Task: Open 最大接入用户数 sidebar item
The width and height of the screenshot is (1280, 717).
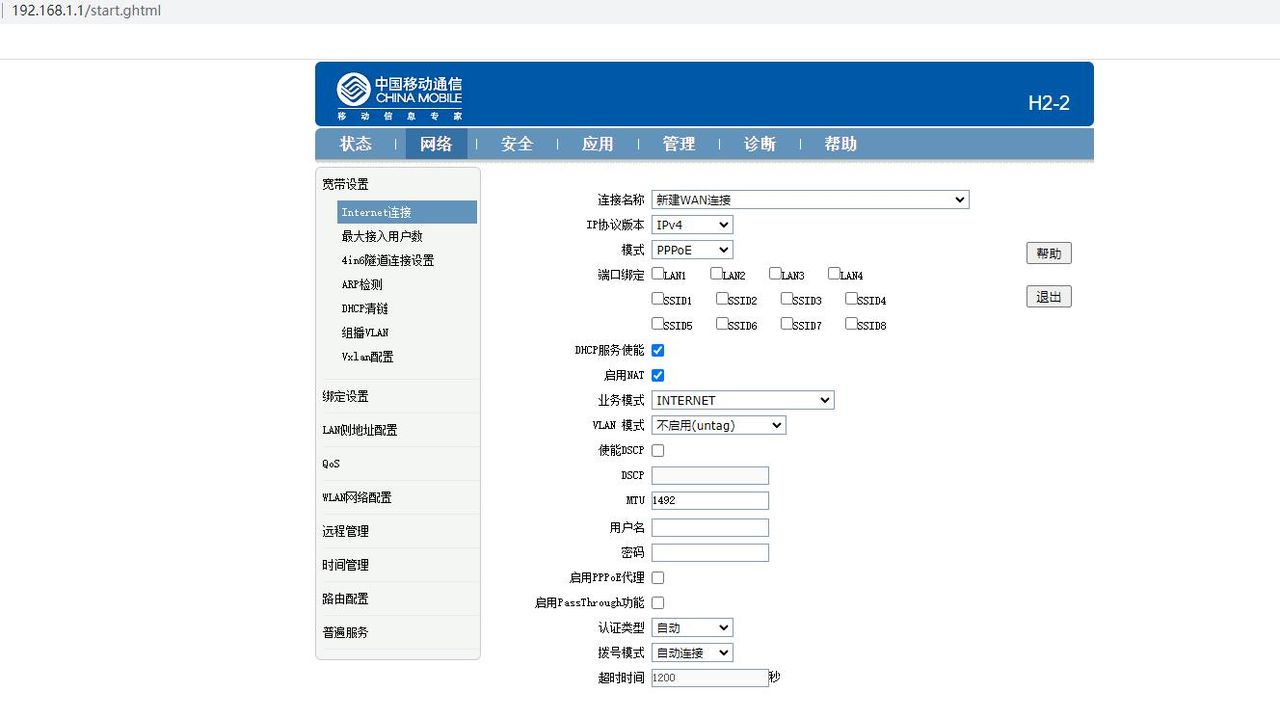Action: click(382, 236)
